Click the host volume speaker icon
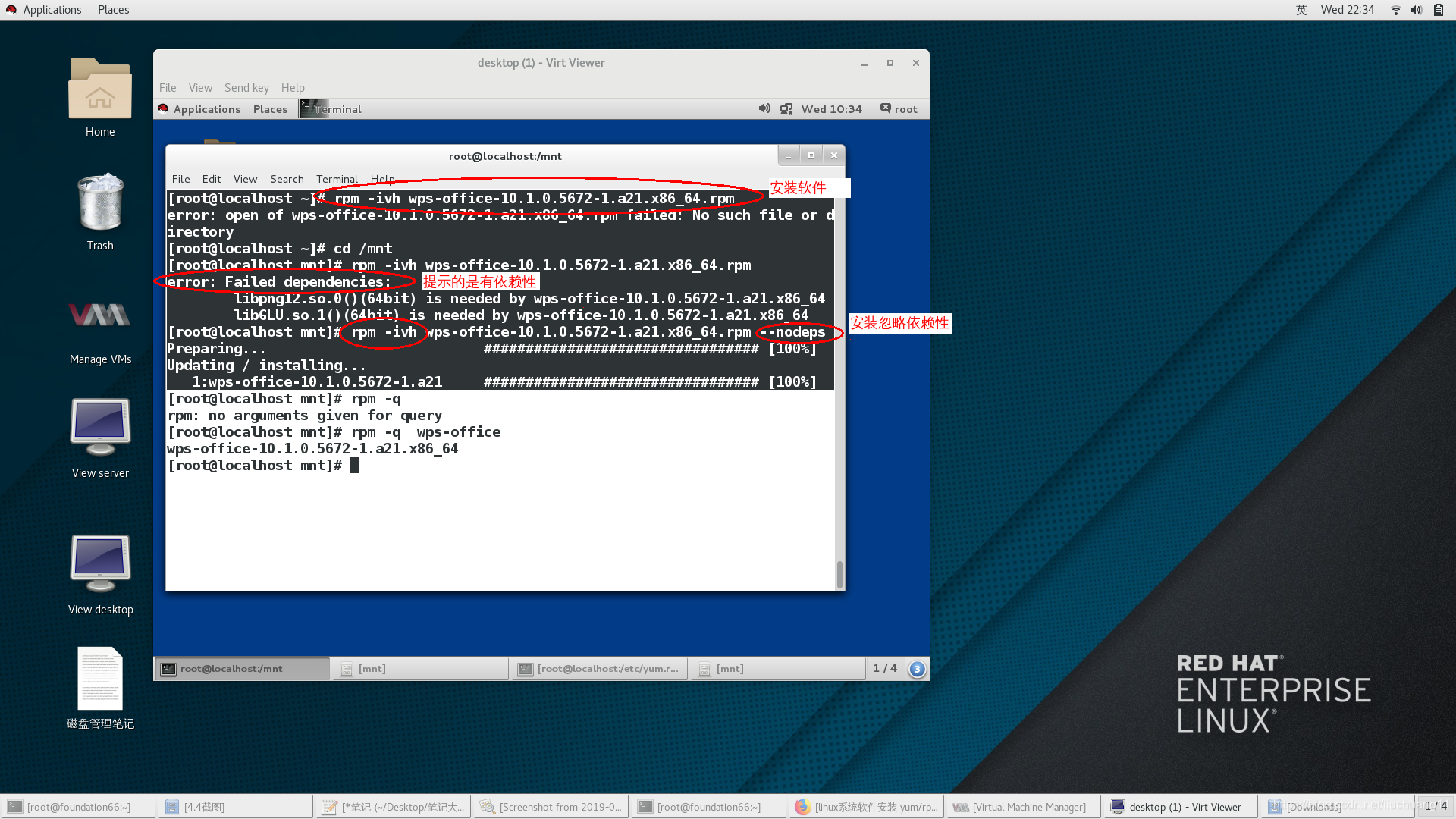Screen dimensions: 1456x819 (1416, 10)
